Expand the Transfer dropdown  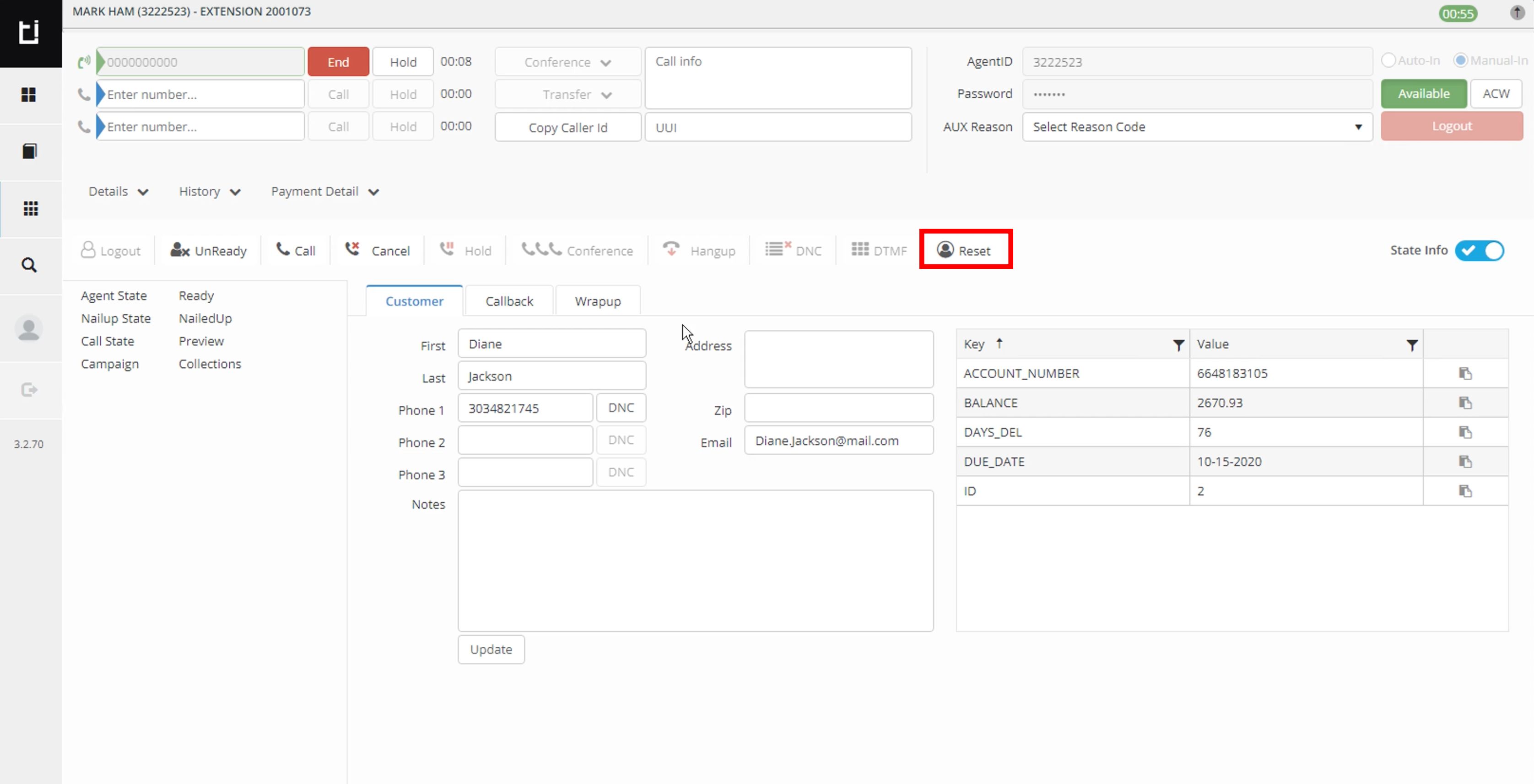567,94
